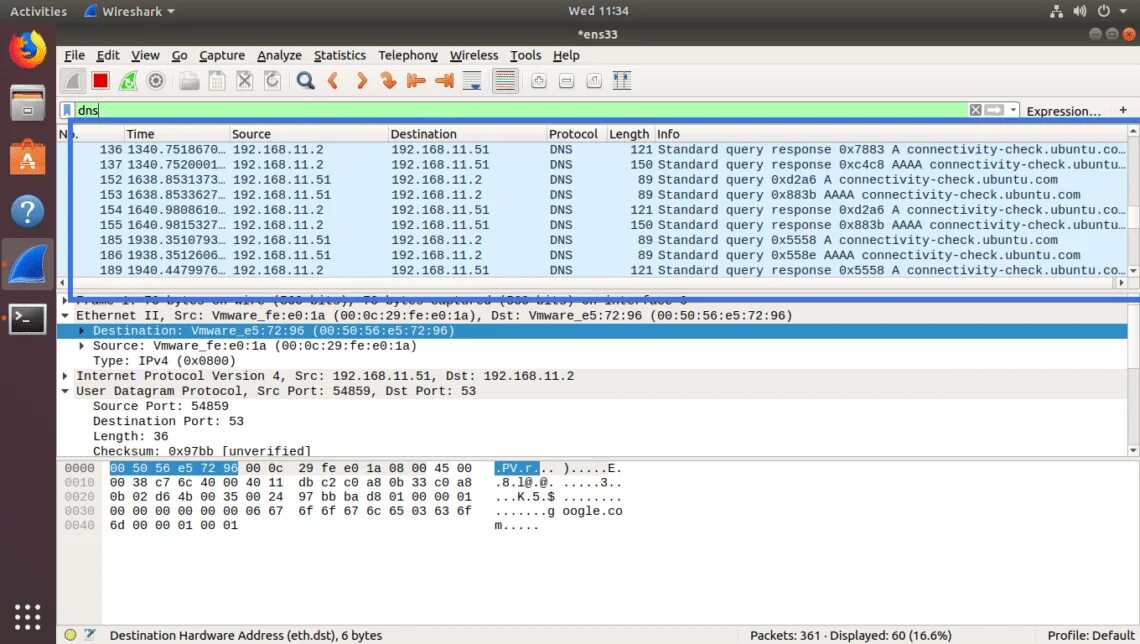Image resolution: width=1140 pixels, height=644 pixels.
Task: Go to the previous packet arrow
Action: 333,81
